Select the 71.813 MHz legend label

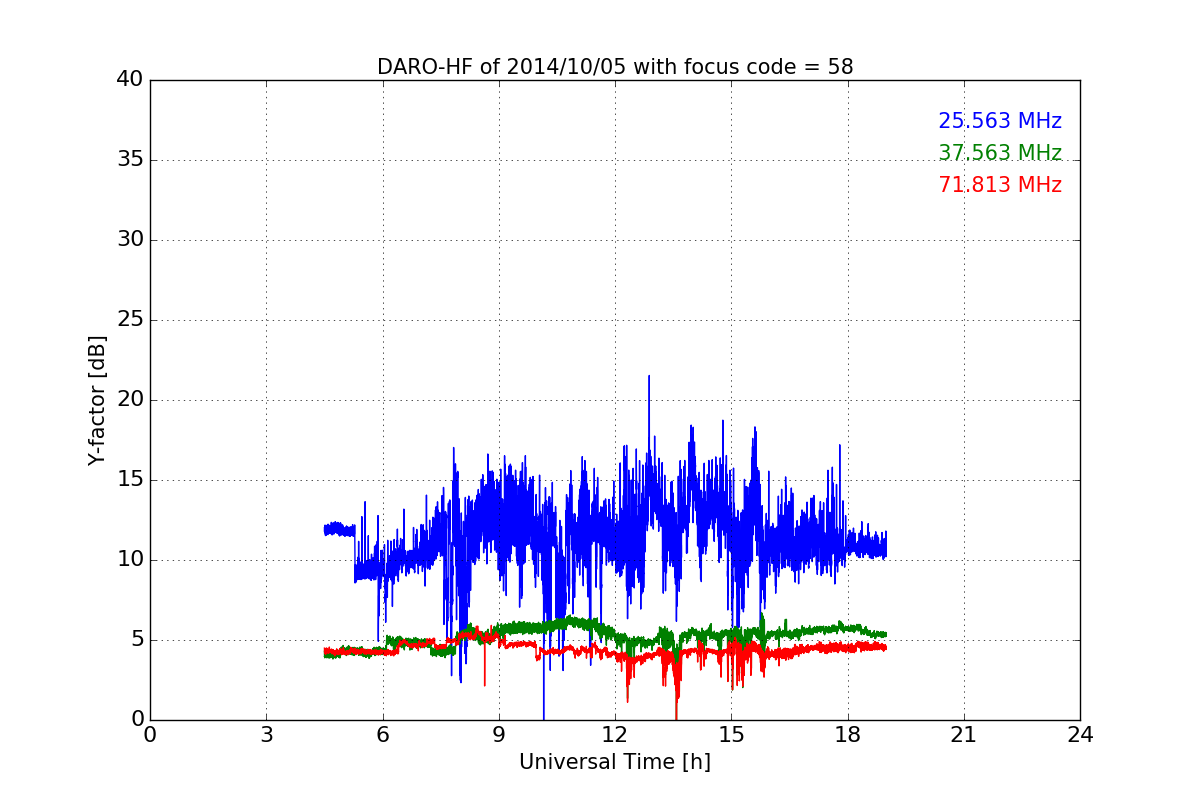click(x=1000, y=185)
